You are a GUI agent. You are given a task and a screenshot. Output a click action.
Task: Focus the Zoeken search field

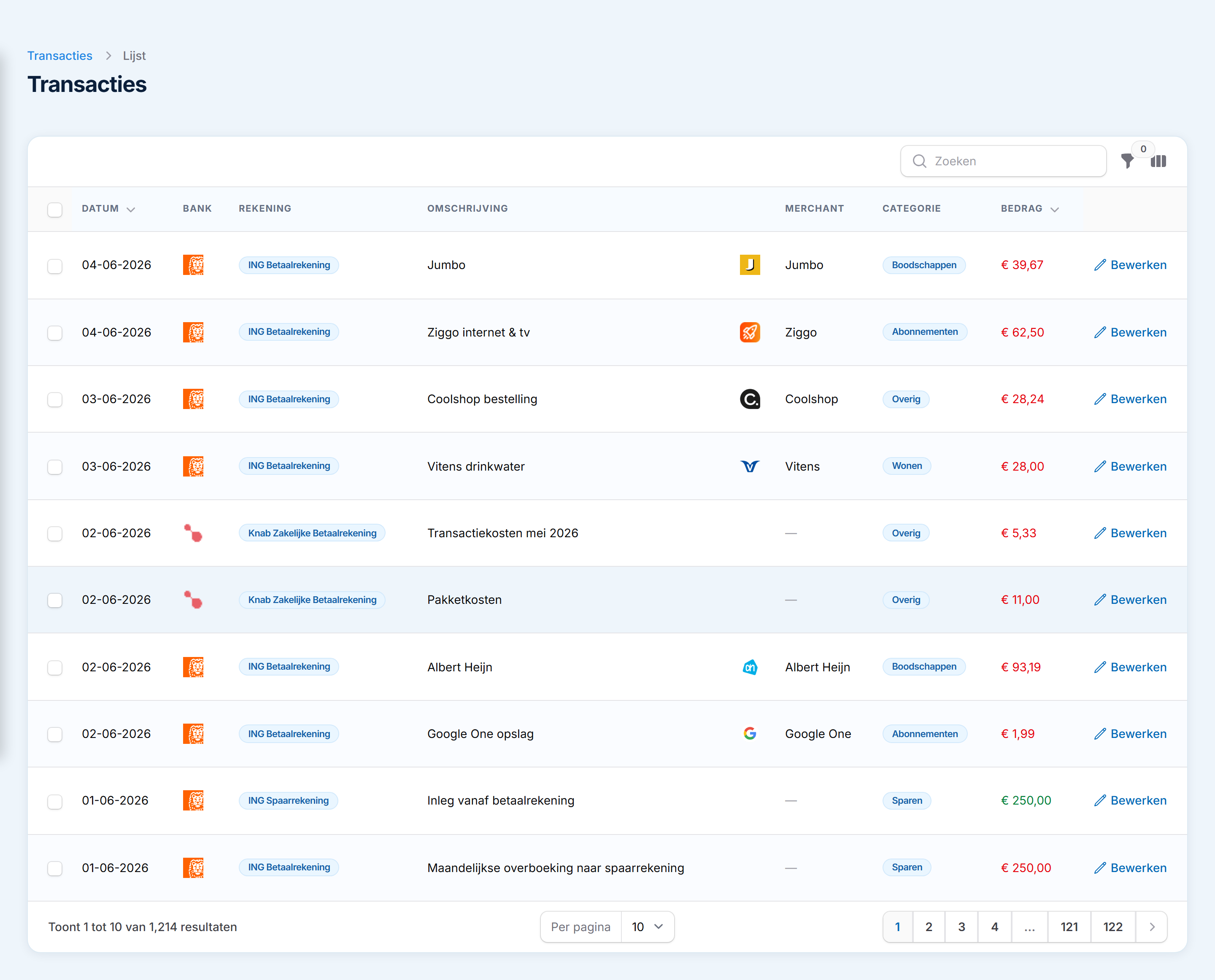click(1003, 162)
